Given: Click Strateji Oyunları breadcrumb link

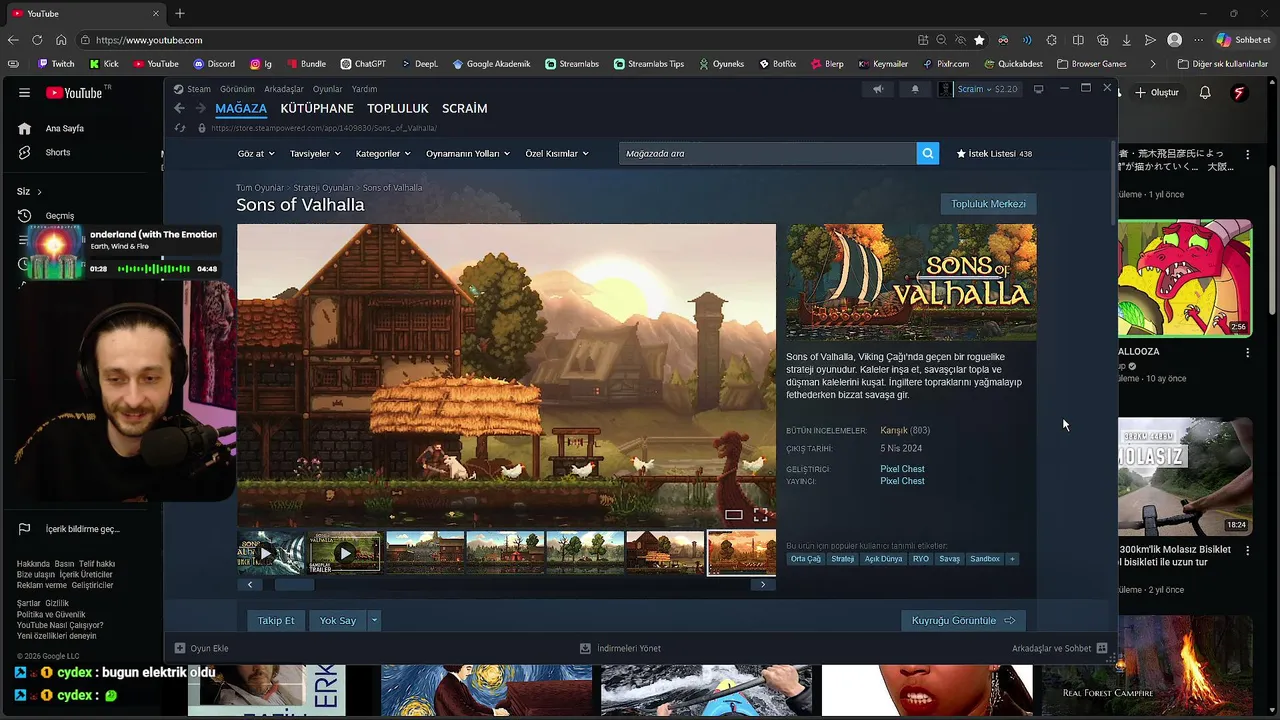Looking at the screenshot, I should point(323,188).
